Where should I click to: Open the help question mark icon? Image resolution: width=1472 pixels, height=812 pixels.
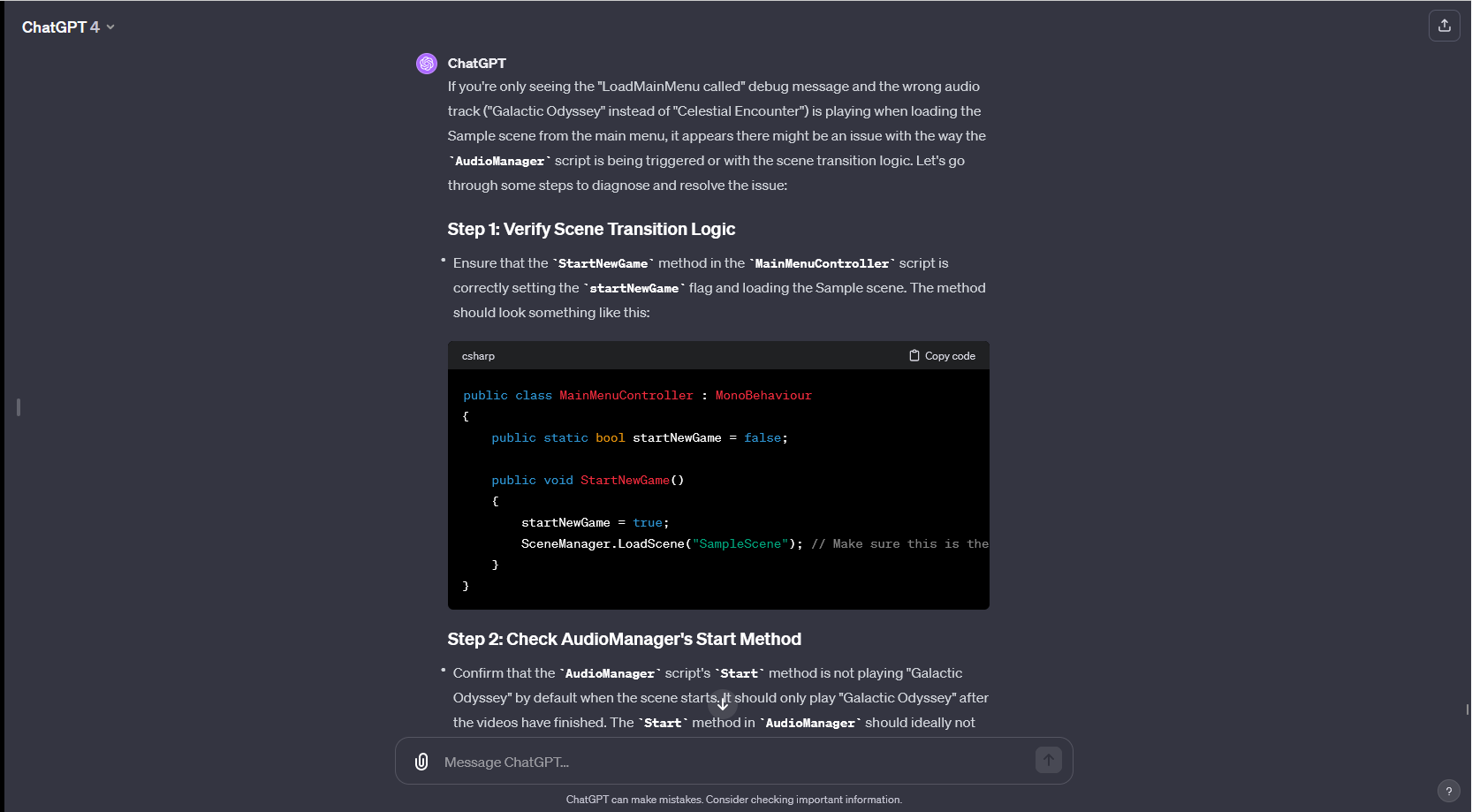click(1448, 791)
